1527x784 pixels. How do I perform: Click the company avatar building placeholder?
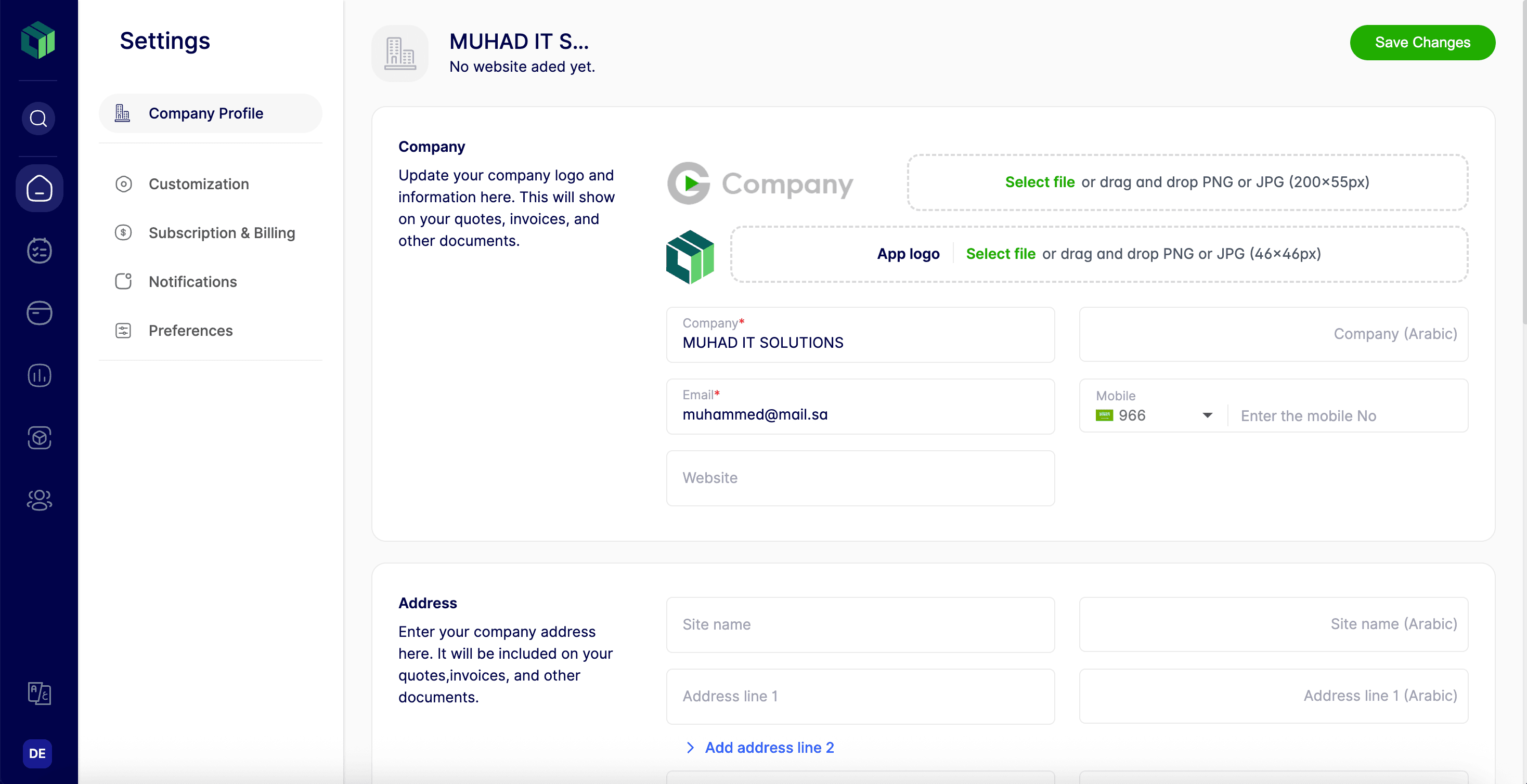pyautogui.click(x=400, y=54)
